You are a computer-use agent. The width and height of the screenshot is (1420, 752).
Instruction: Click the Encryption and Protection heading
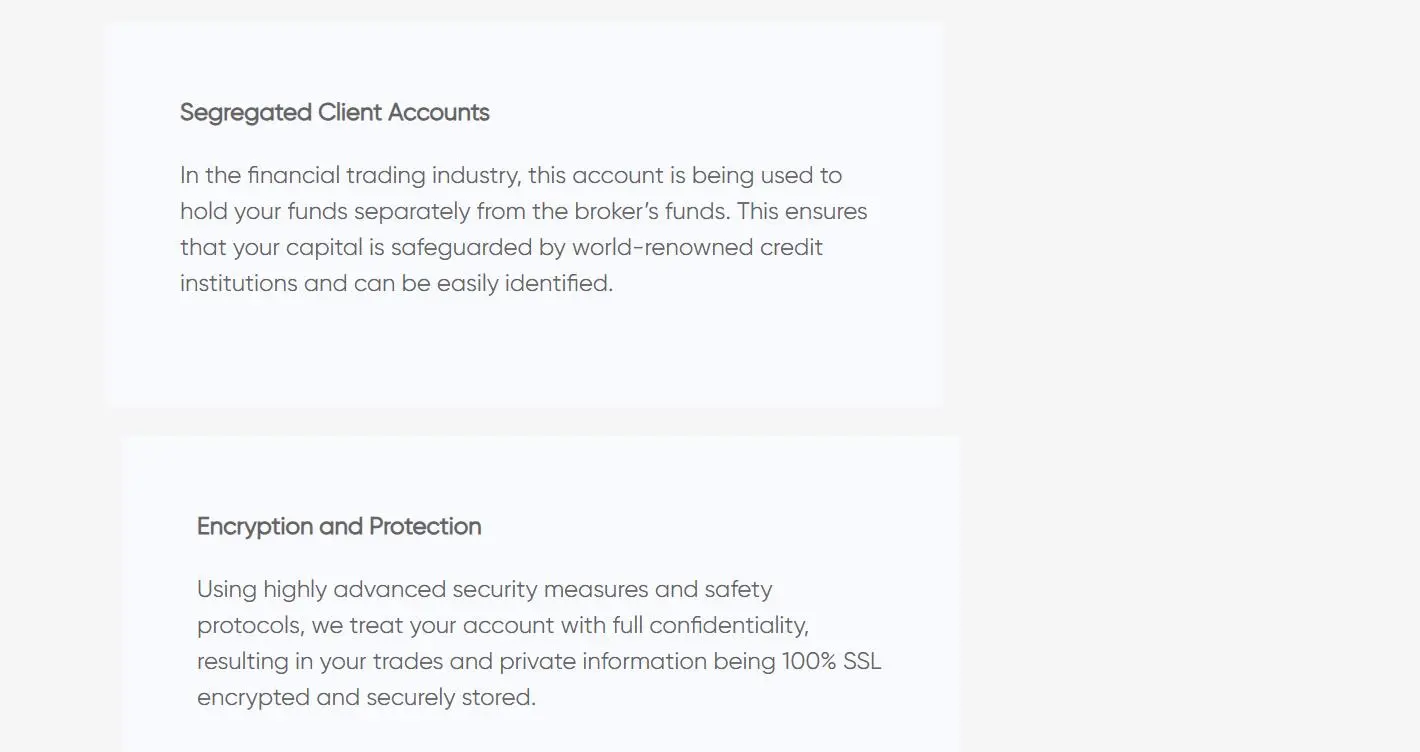click(339, 527)
